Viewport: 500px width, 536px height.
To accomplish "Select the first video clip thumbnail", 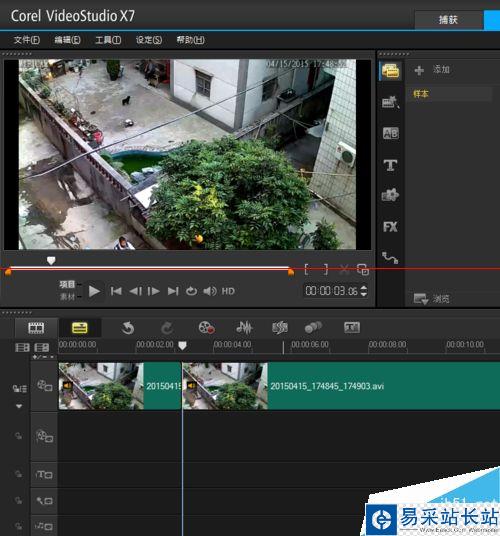I will 101,386.
